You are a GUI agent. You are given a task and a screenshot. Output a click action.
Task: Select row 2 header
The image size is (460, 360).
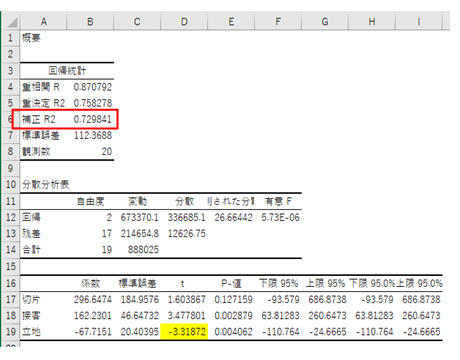click(x=11, y=54)
